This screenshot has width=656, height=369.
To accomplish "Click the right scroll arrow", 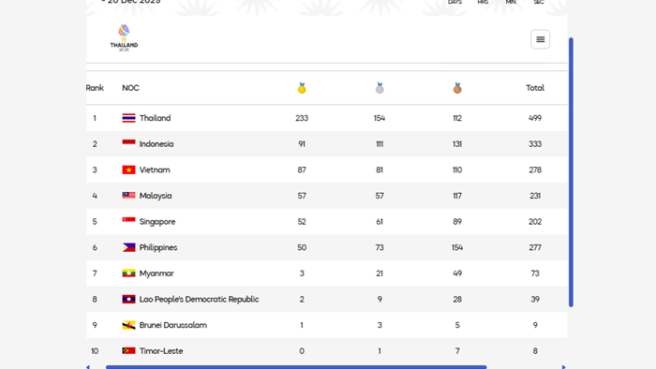I will pyautogui.click(x=564, y=367).
